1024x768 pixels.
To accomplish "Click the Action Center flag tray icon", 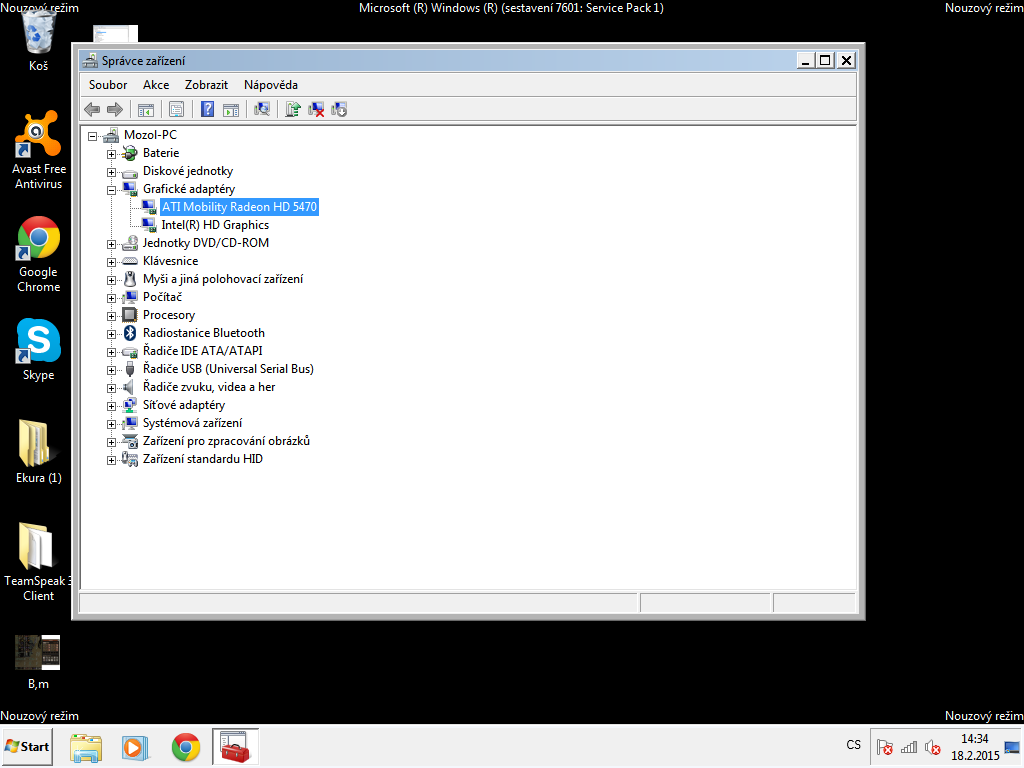I will tap(885, 747).
